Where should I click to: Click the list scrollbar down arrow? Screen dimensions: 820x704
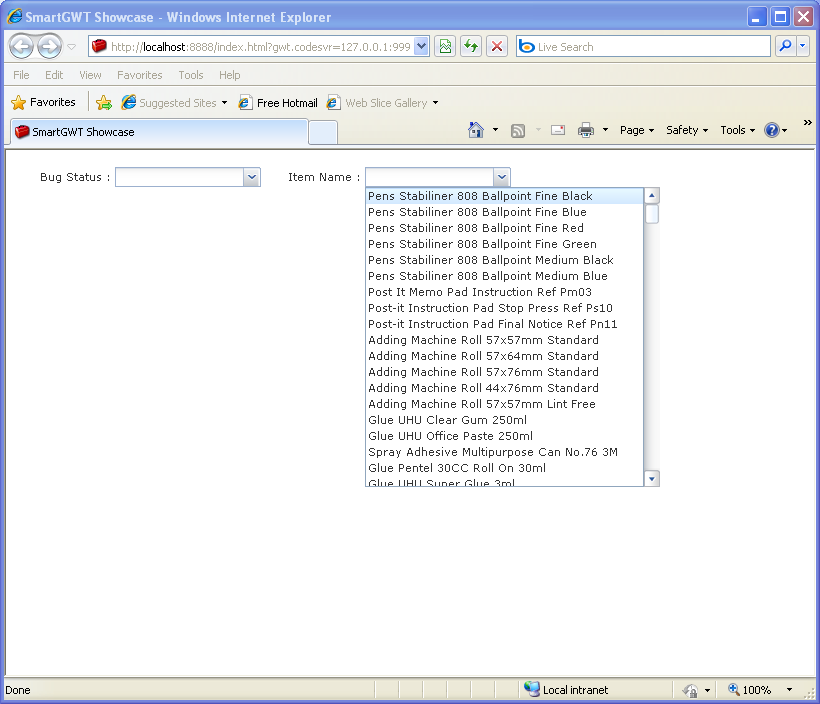click(652, 479)
